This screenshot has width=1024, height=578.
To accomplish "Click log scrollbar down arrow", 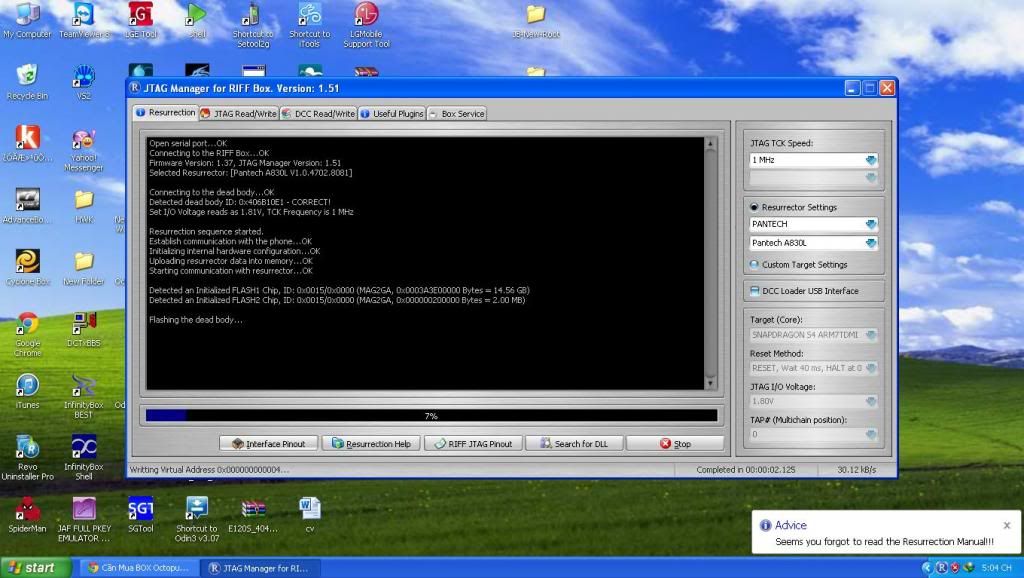I will [711, 383].
